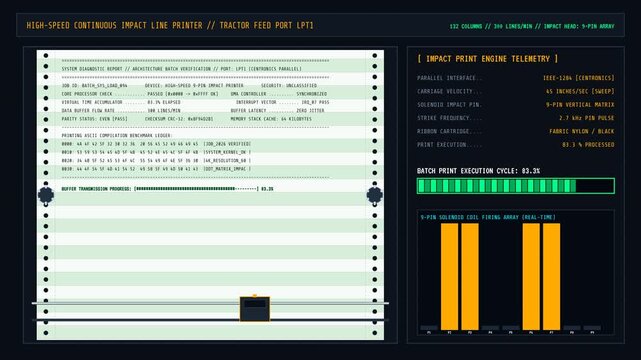Click the Buffer Transmission Progress label
Image resolution: width=641 pixels, height=360 pixels.
pyautogui.click(x=96, y=189)
